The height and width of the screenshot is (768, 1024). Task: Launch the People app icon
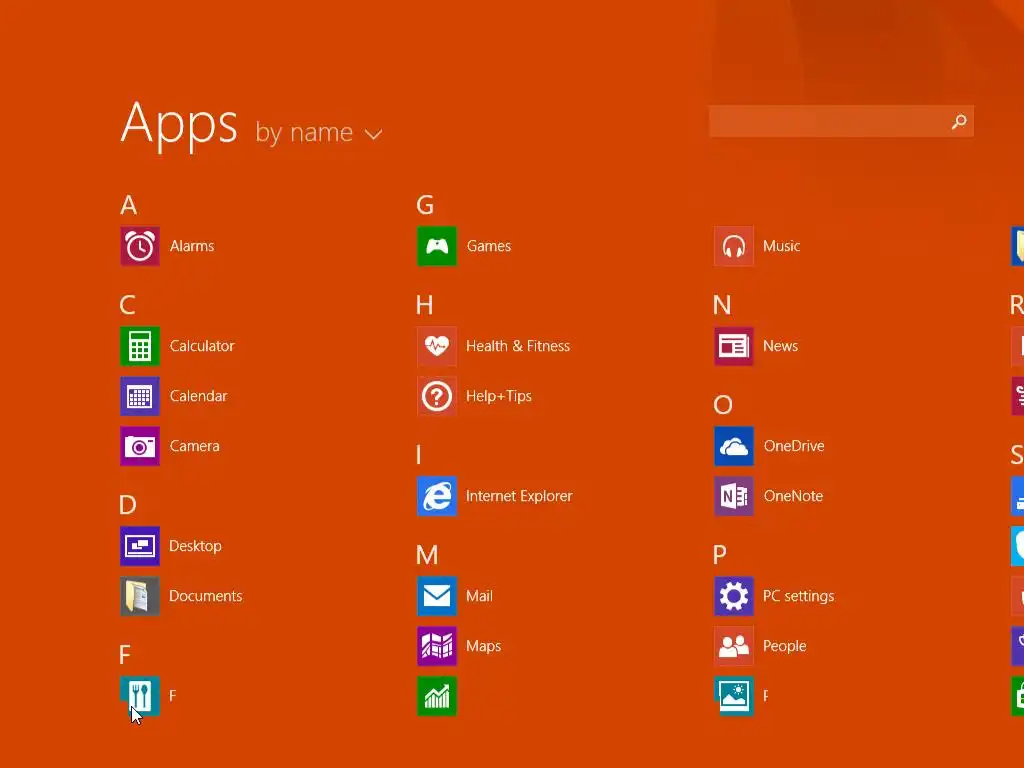pos(734,646)
